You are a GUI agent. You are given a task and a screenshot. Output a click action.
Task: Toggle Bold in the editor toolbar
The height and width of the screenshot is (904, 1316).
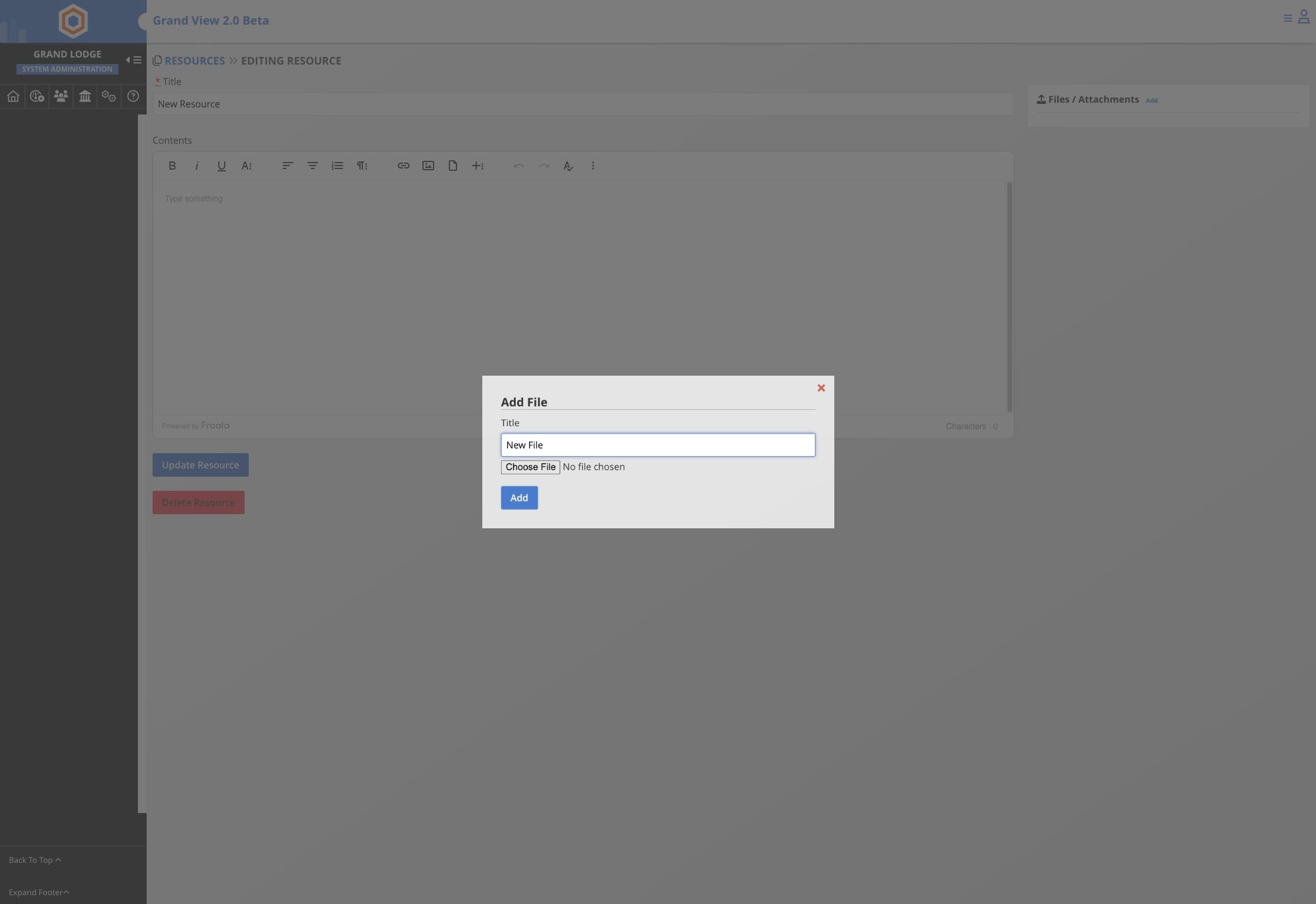tap(172, 166)
